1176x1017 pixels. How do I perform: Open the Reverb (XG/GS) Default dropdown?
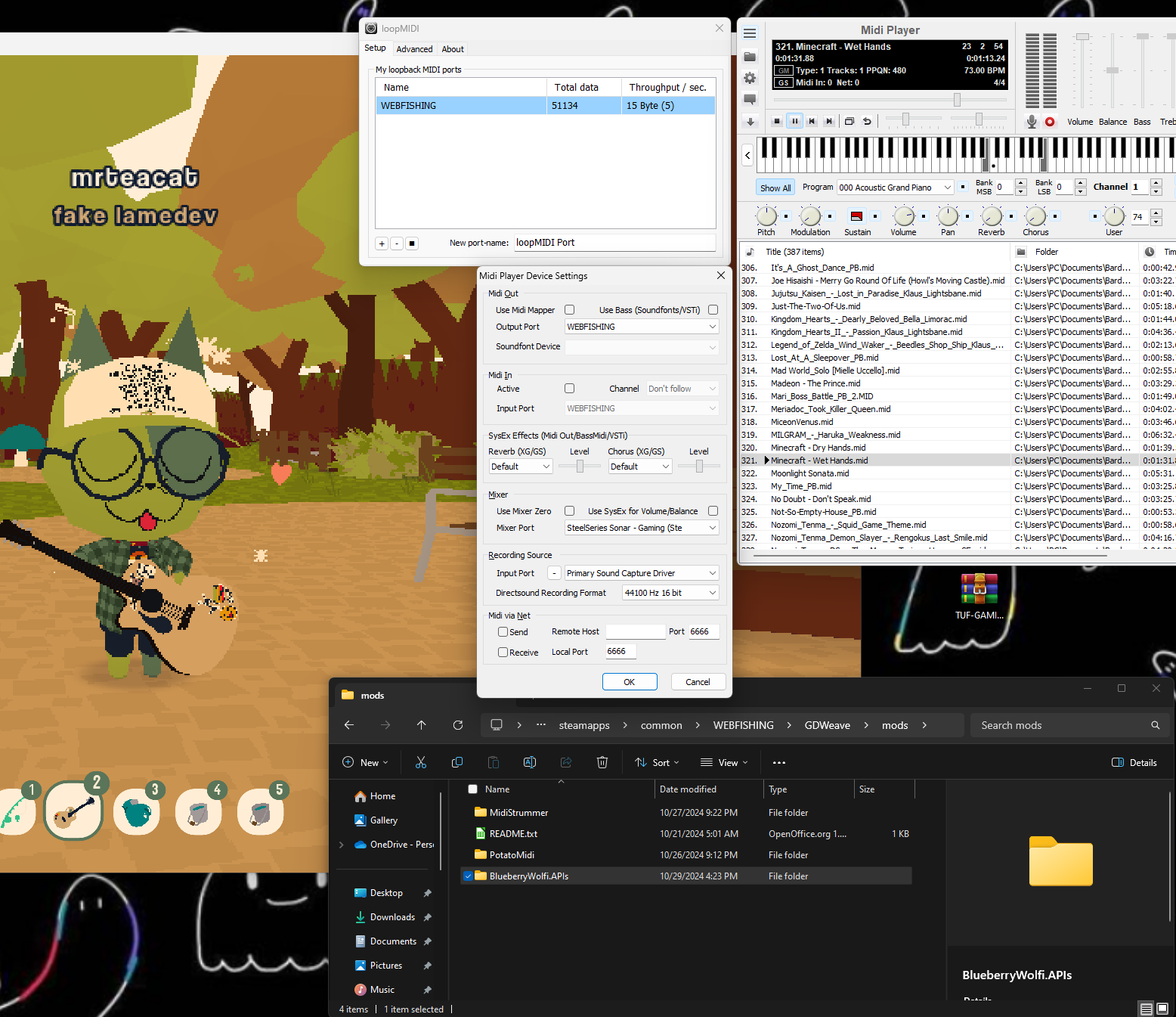coord(521,467)
